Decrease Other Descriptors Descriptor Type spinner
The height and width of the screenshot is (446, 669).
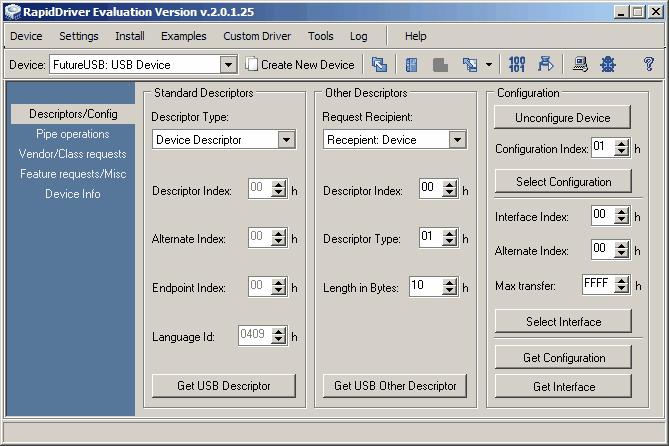tap(450, 242)
